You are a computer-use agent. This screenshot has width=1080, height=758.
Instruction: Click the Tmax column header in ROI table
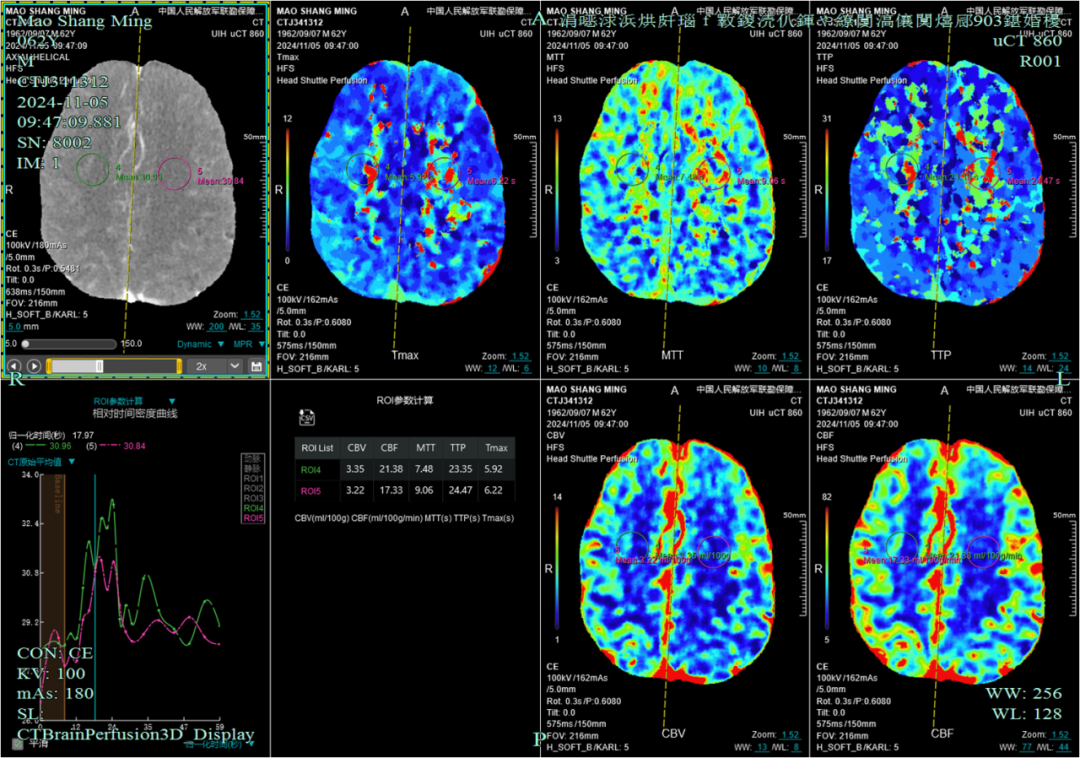tap(496, 448)
